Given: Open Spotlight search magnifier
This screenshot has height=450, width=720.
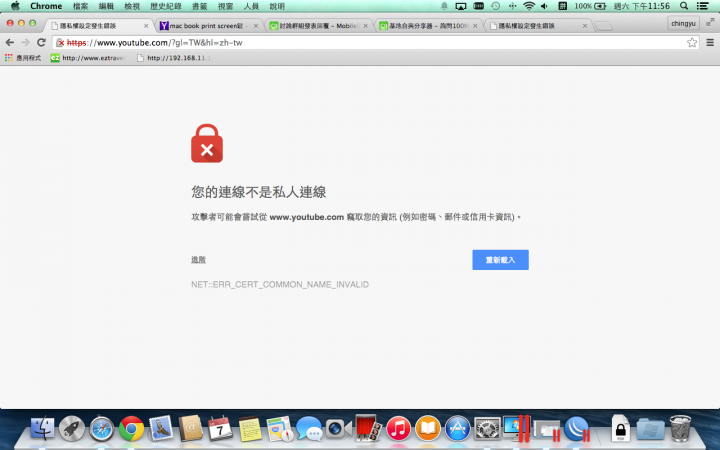Looking at the screenshot, I should pyautogui.click(x=684, y=6).
